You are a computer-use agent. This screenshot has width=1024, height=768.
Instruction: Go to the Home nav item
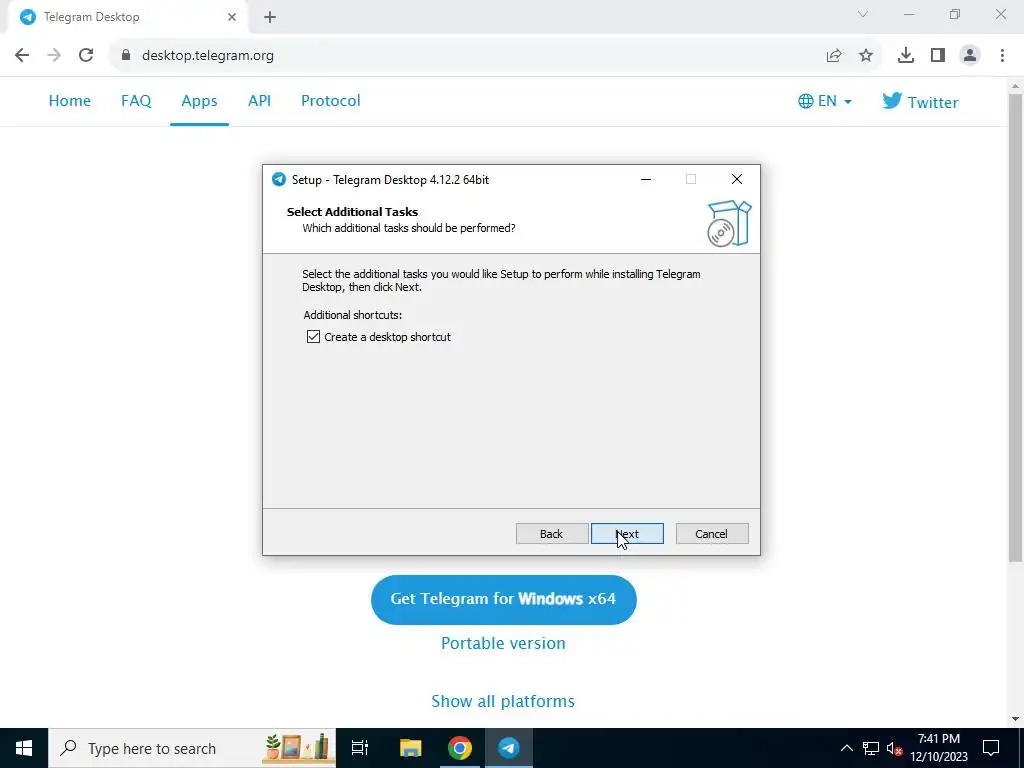coord(70,101)
